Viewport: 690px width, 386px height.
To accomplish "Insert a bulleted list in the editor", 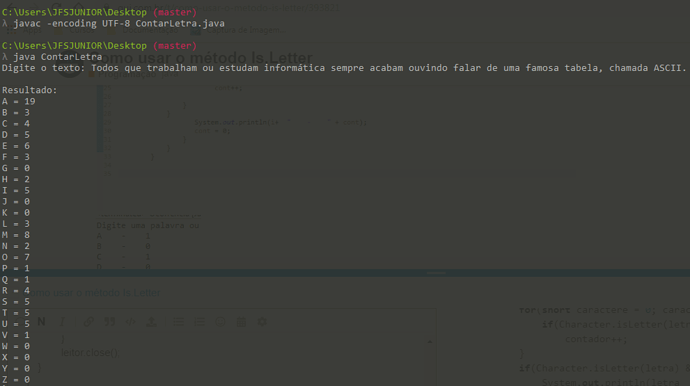I will (178, 322).
